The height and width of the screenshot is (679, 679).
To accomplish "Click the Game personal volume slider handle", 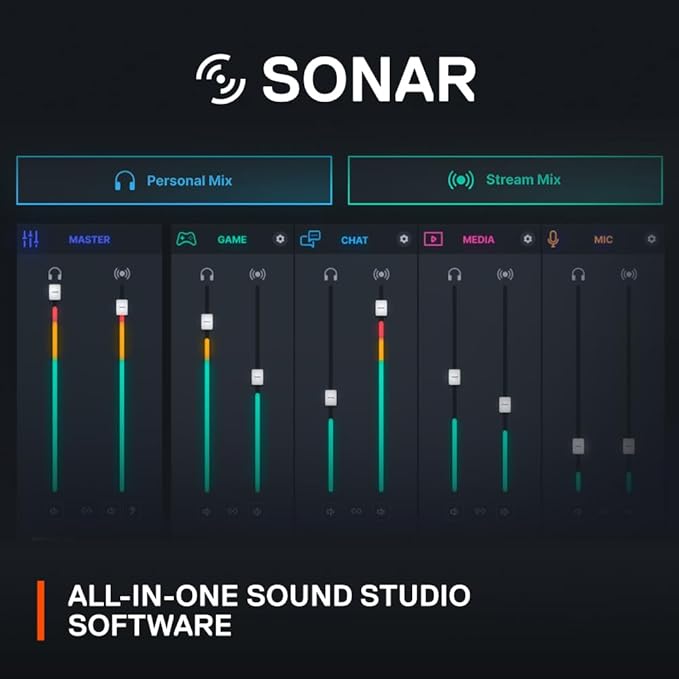I will 207,322.
